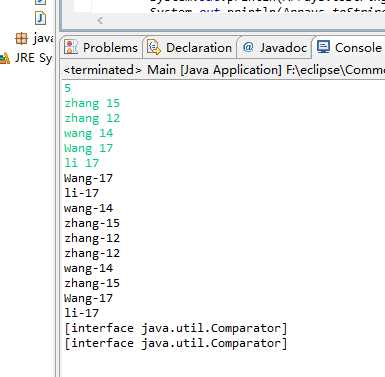Click the Declaration tab icon
This screenshot has width=385, height=377.
point(154,47)
